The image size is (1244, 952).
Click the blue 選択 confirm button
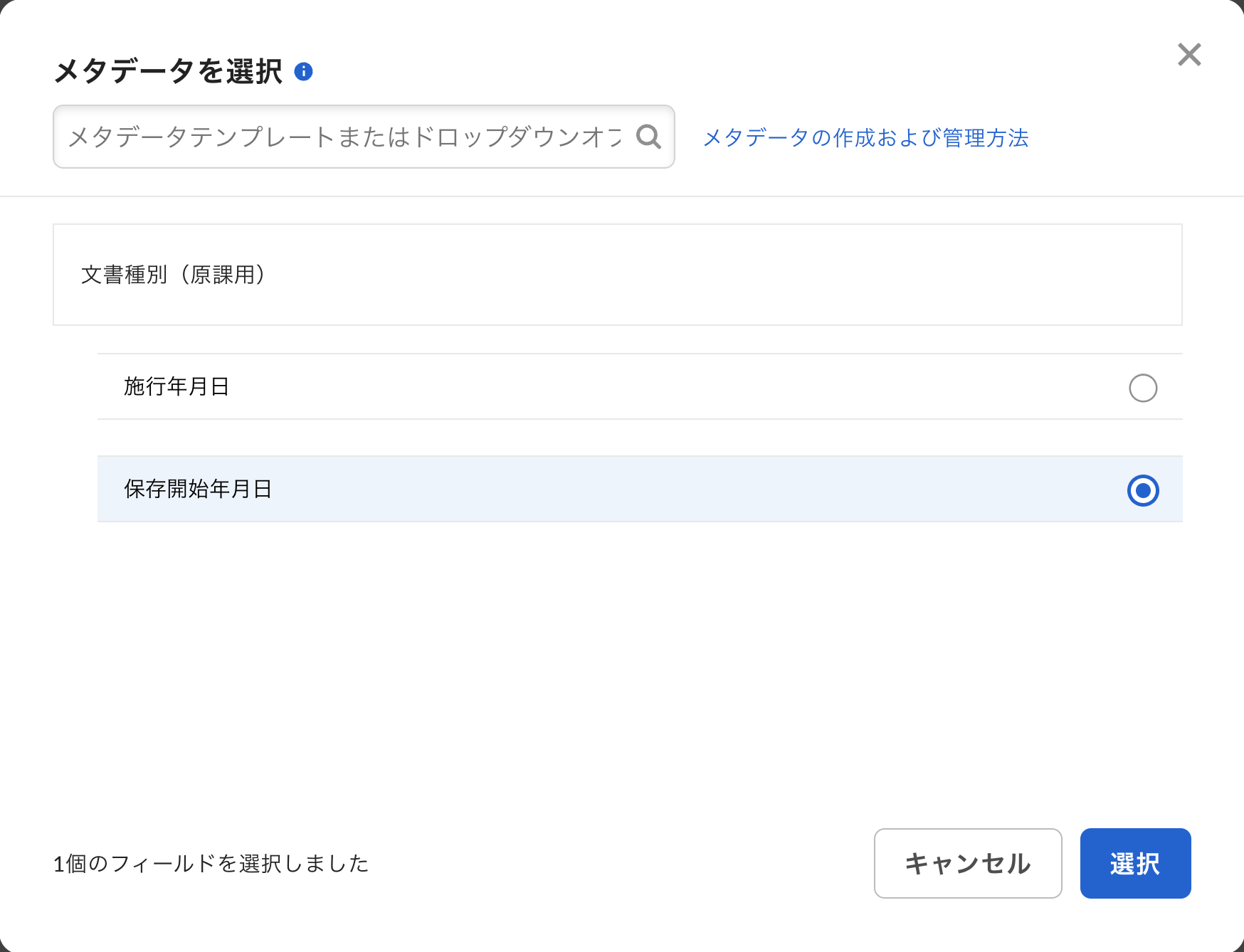pyautogui.click(x=1134, y=863)
